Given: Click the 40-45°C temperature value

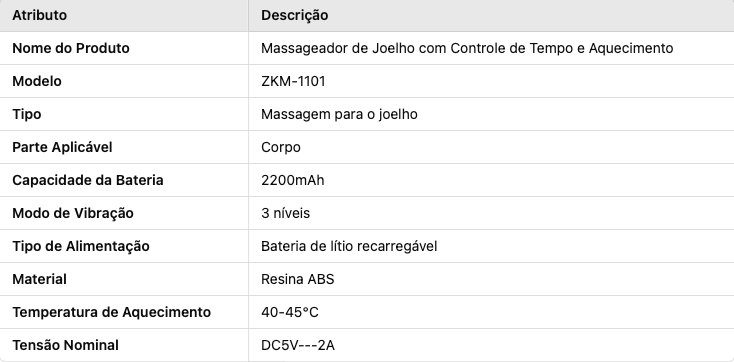Looking at the screenshot, I should pyautogui.click(x=290, y=312).
